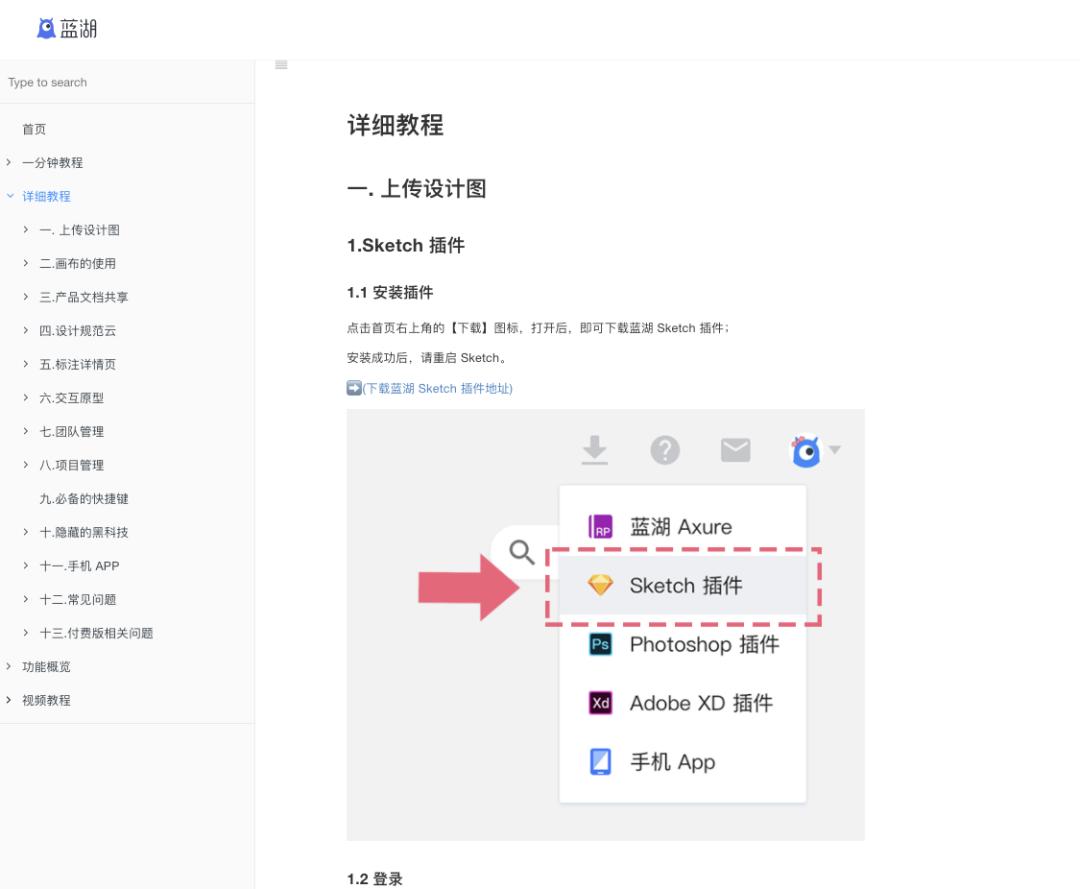Expand the 八.项目管理 chevron
Image resolution: width=1080 pixels, height=889 pixels.
25,465
